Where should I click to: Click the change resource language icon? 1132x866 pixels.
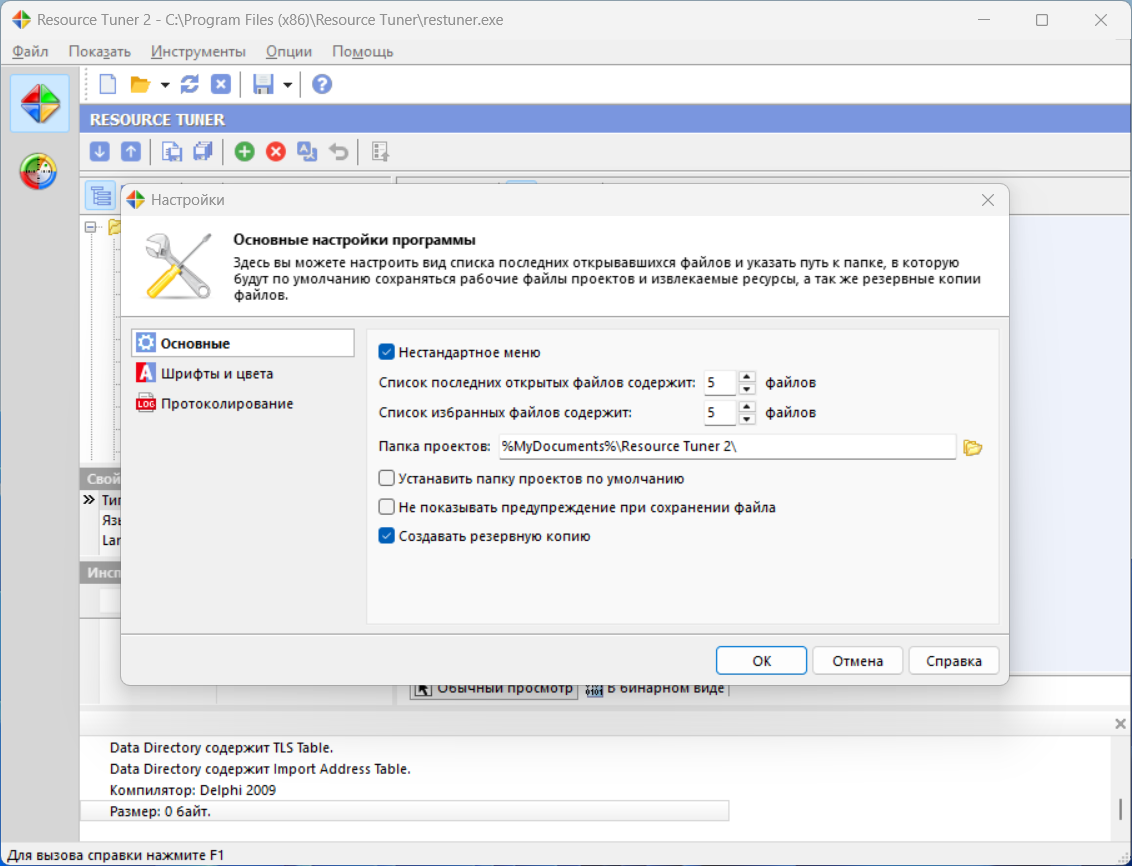(307, 152)
